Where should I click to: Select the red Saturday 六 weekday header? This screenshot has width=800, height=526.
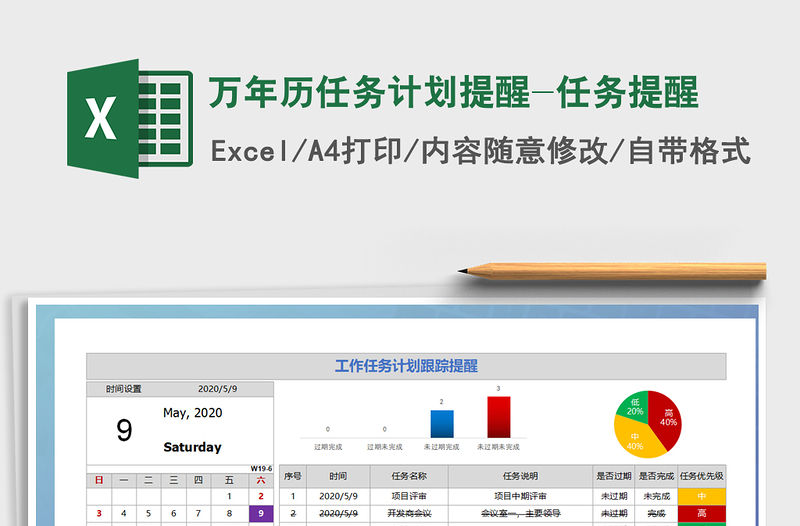pos(261,480)
